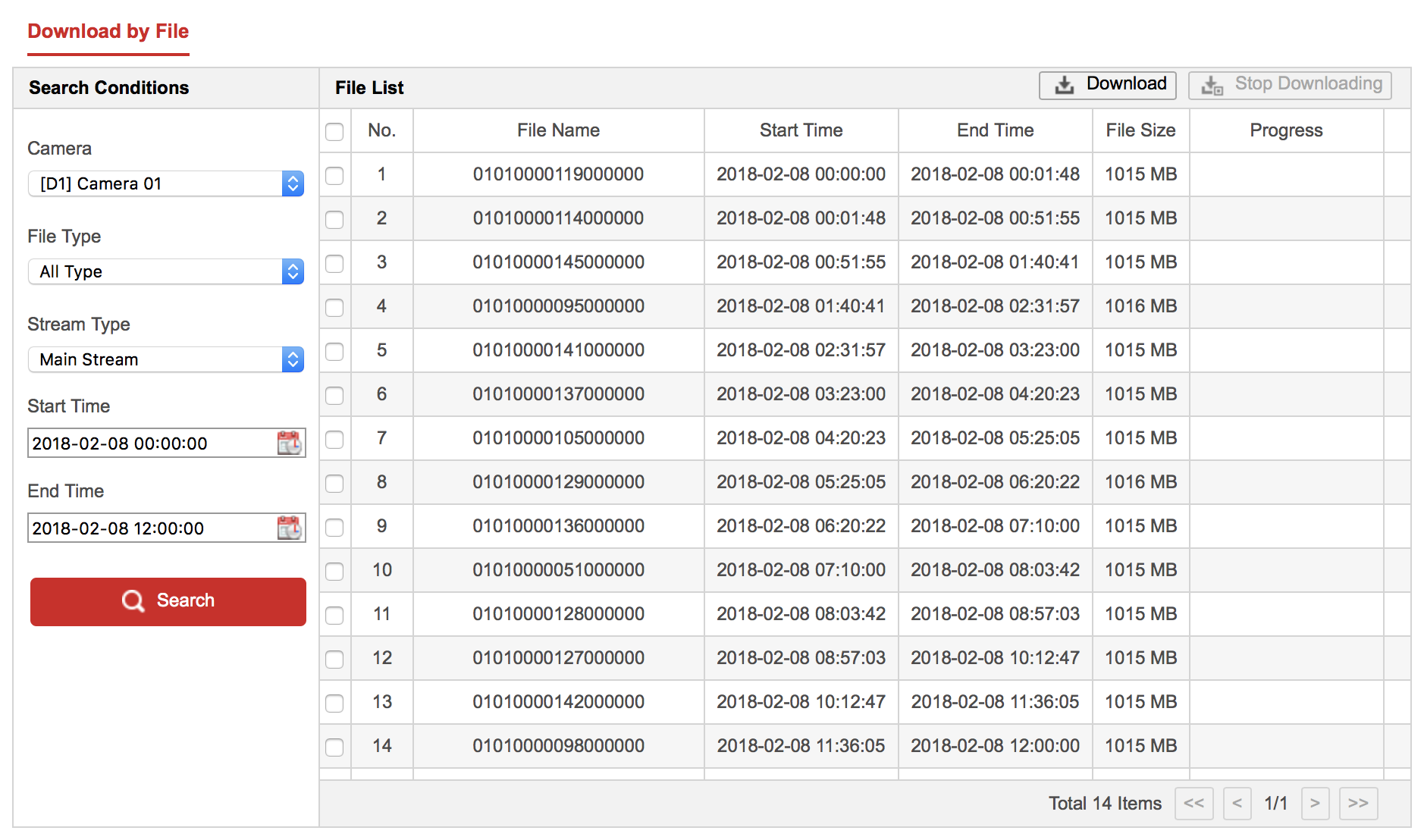Toggle the select-all checkbox in the header
Image resolution: width=1424 pixels, height=840 pixels.
pos(334,130)
